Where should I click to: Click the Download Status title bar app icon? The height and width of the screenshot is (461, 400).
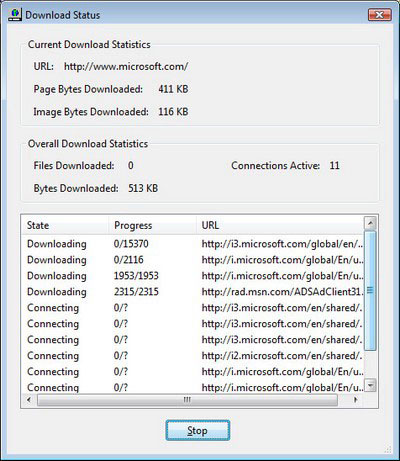15,15
